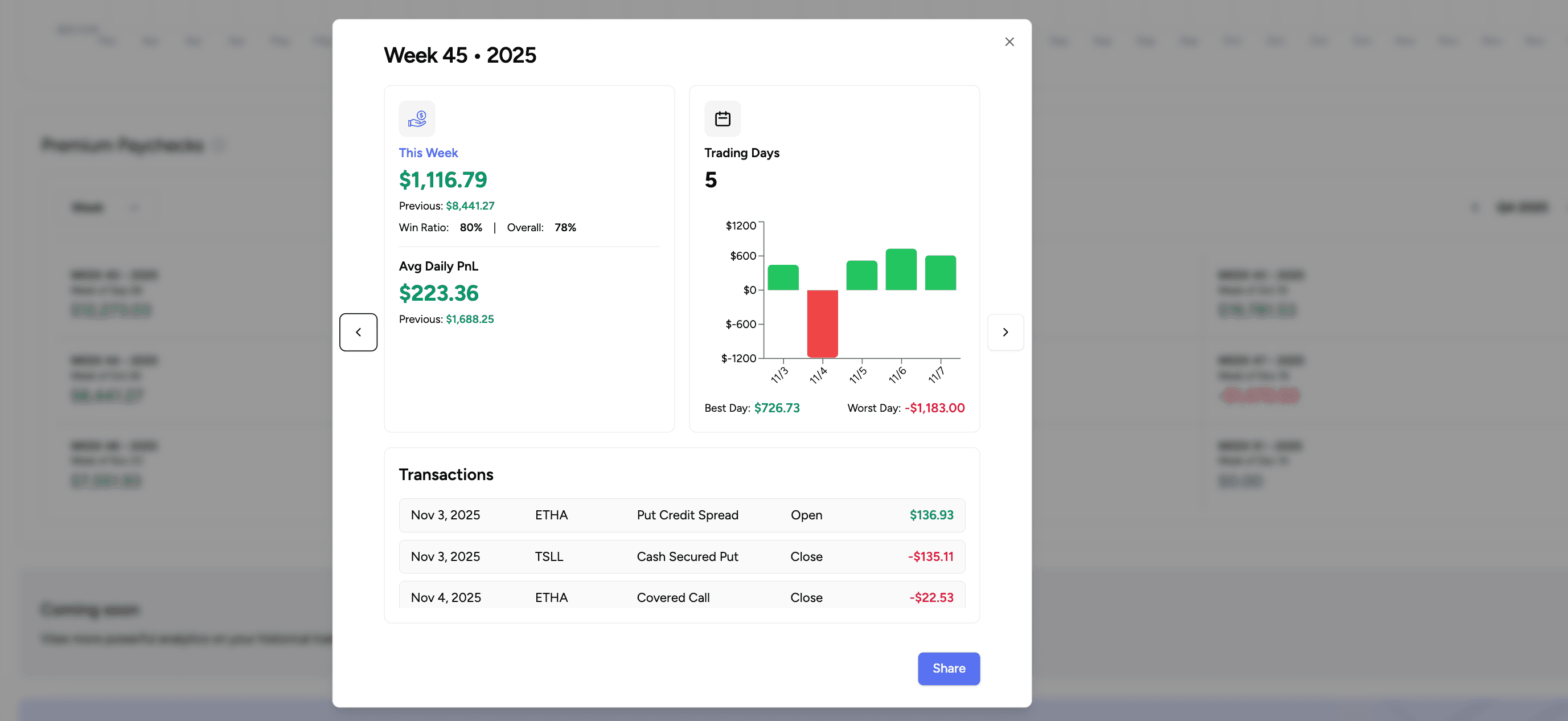Open the This Week link
This screenshot has height=721, width=1568.
(x=428, y=153)
